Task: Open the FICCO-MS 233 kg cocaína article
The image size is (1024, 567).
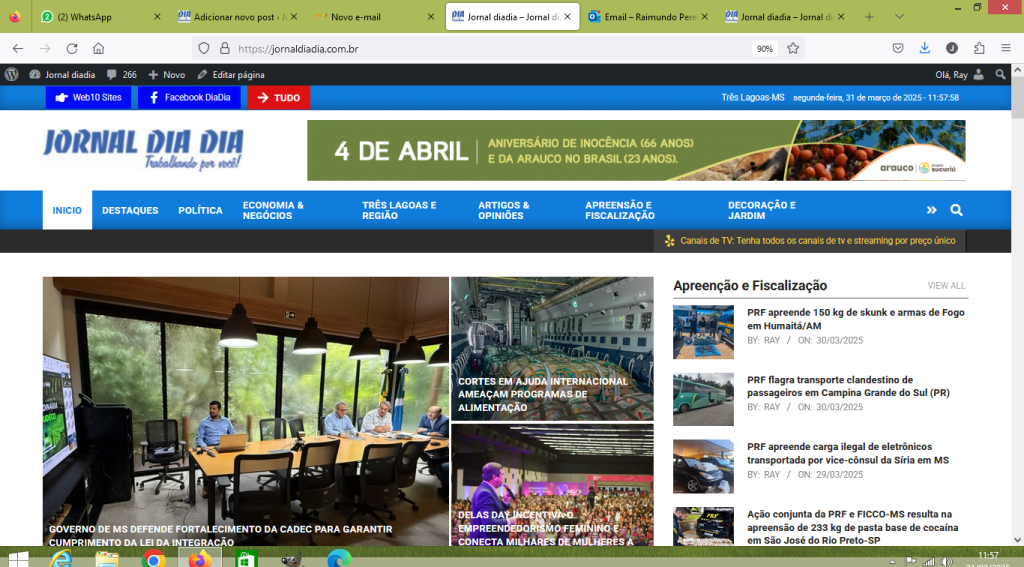Action: tap(852, 527)
